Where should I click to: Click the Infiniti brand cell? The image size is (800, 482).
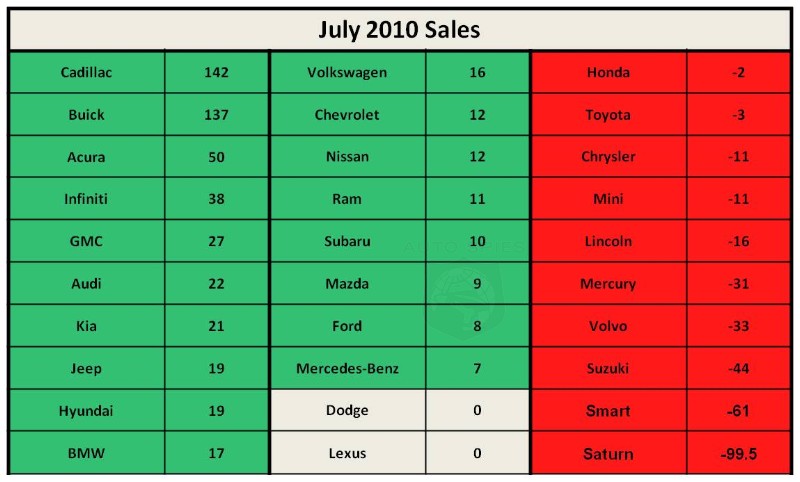pyautogui.click(x=87, y=199)
